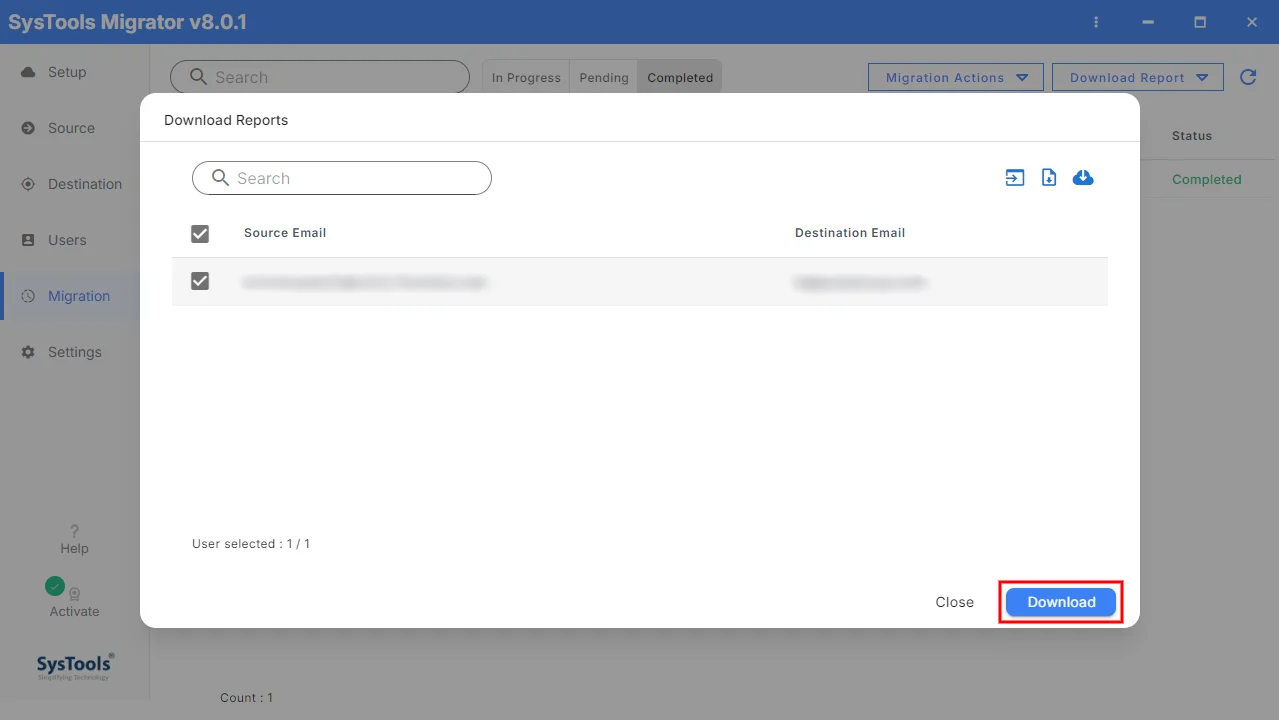Focus the Search field inside the dialog
The height and width of the screenshot is (720, 1279).
(x=342, y=178)
